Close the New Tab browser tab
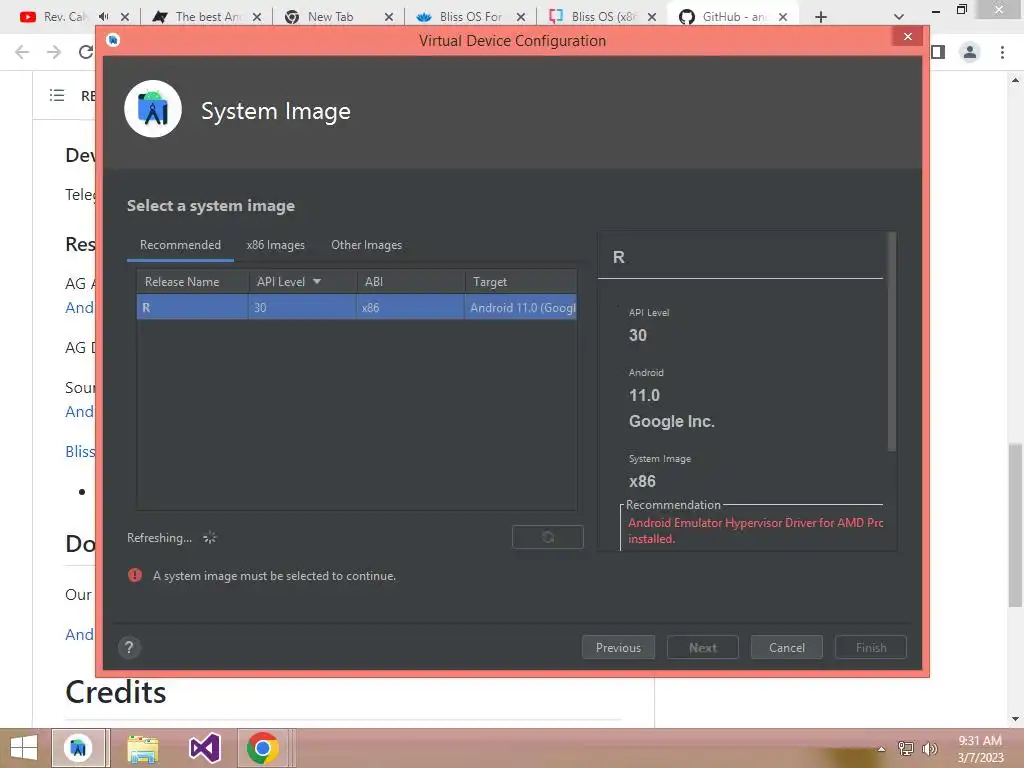This screenshot has height=768, width=1024. tap(389, 17)
